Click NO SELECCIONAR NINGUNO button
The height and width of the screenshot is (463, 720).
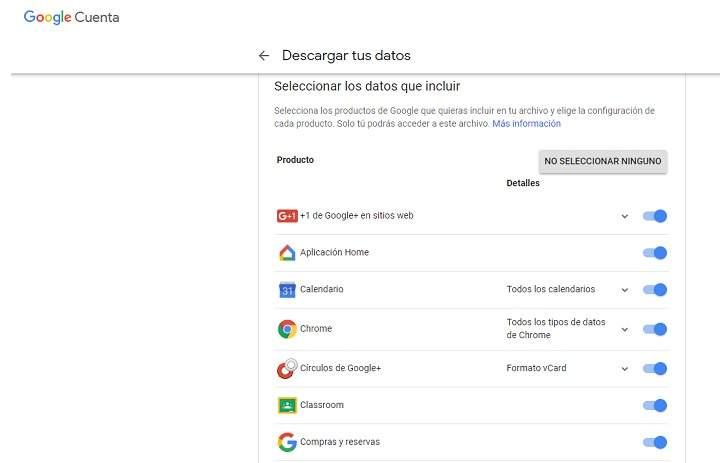[x=603, y=161]
